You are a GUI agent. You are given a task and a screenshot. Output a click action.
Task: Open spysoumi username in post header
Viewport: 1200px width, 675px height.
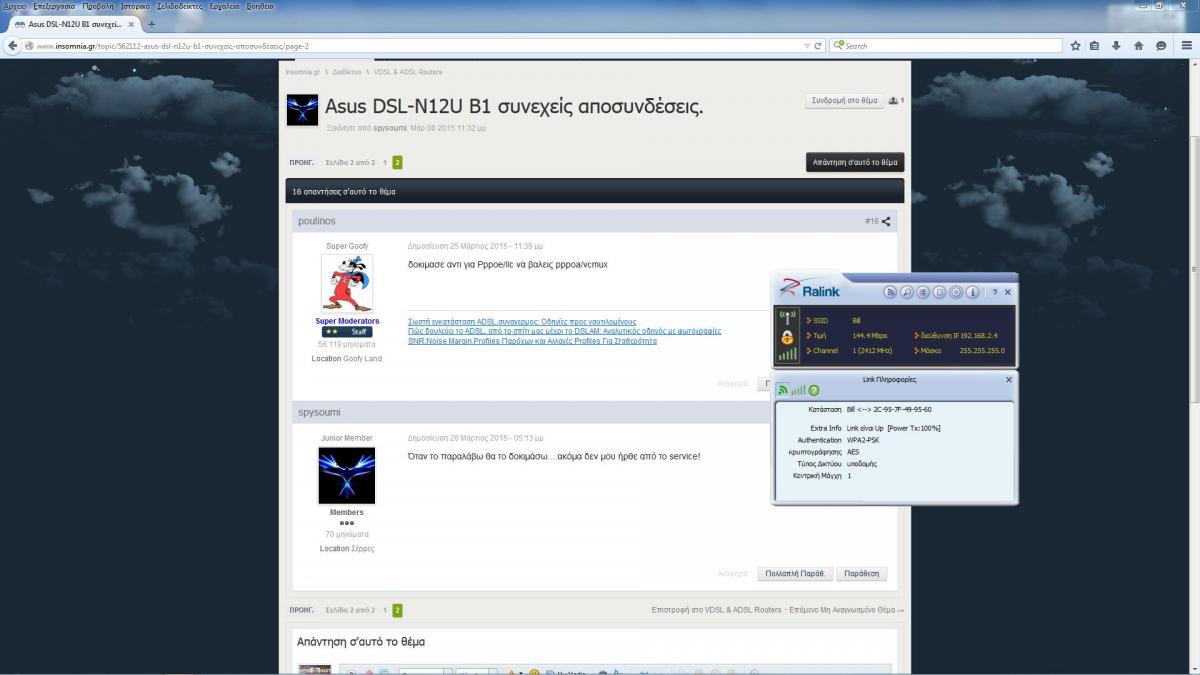click(x=320, y=412)
